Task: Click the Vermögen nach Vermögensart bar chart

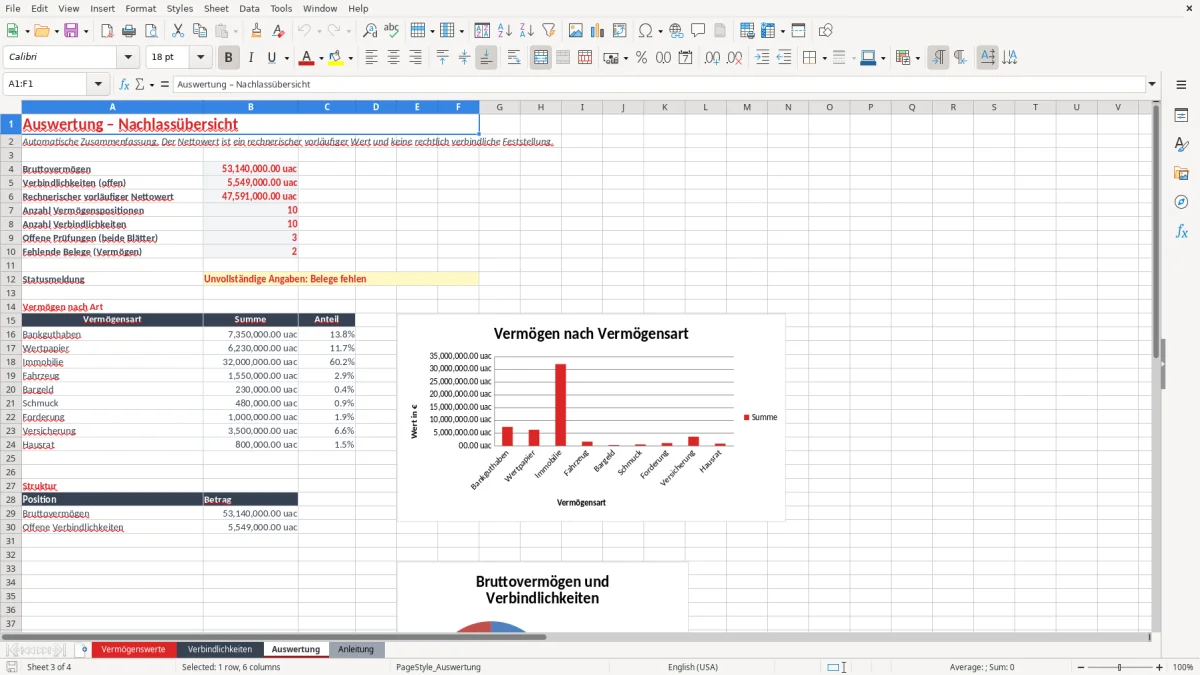Action: (591, 417)
